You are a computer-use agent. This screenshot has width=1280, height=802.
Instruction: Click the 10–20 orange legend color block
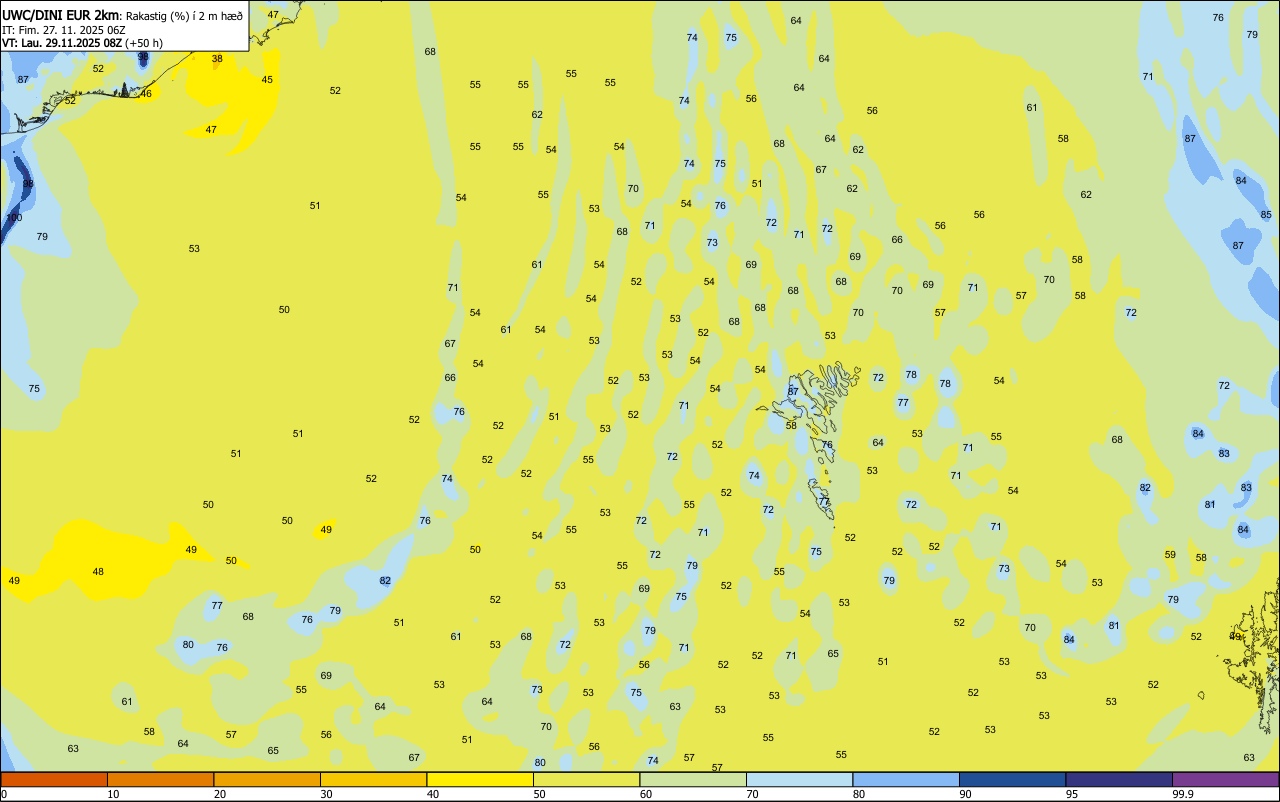click(160, 779)
